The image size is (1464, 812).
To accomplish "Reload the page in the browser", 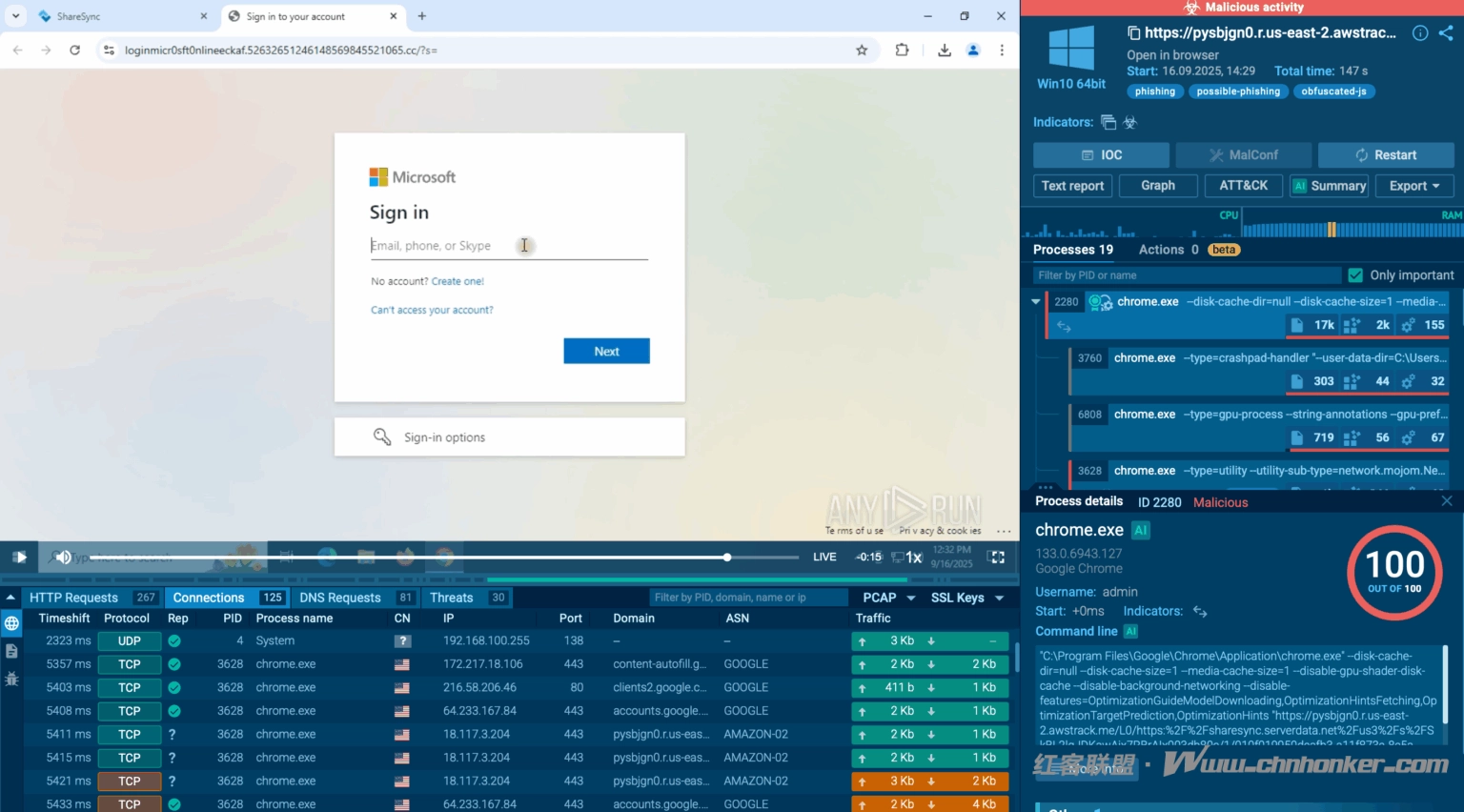I will [74, 51].
